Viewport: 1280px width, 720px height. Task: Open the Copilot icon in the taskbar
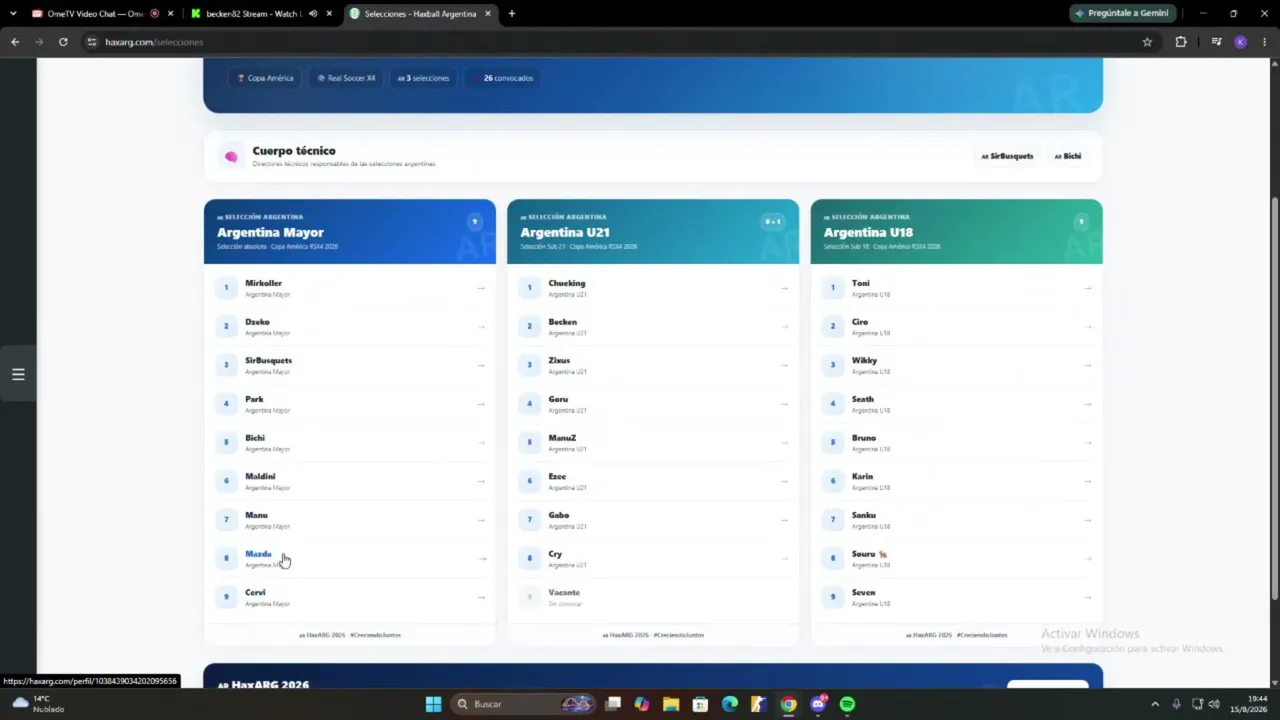click(642, 704)
